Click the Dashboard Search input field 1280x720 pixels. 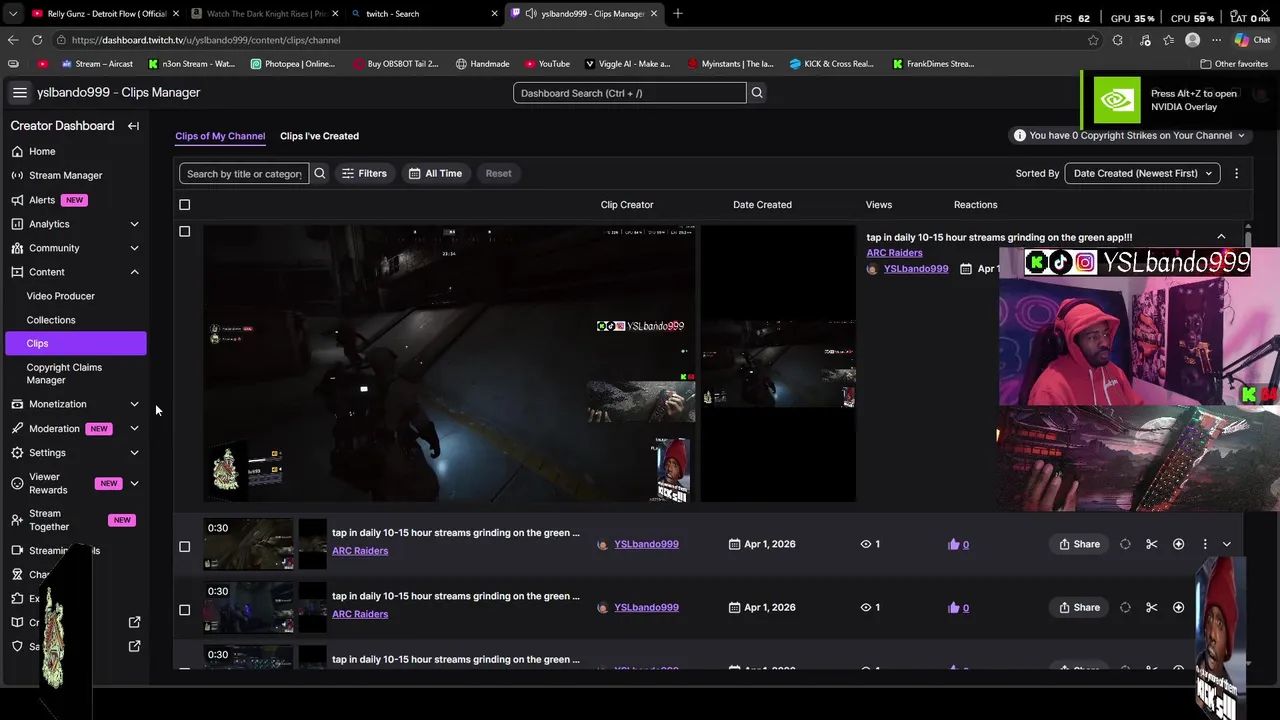pos(630,93)
